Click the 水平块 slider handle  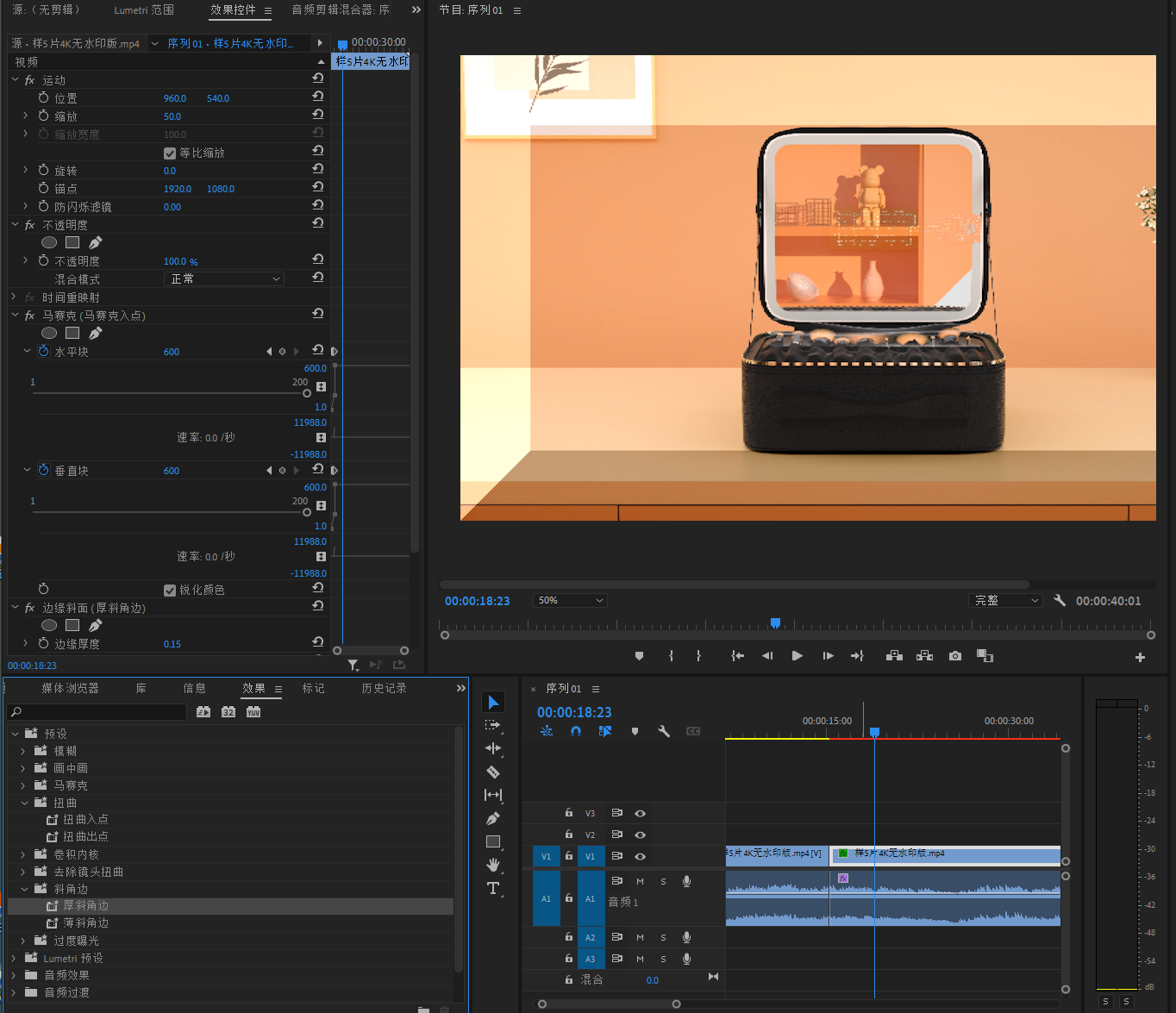(306, 393)
